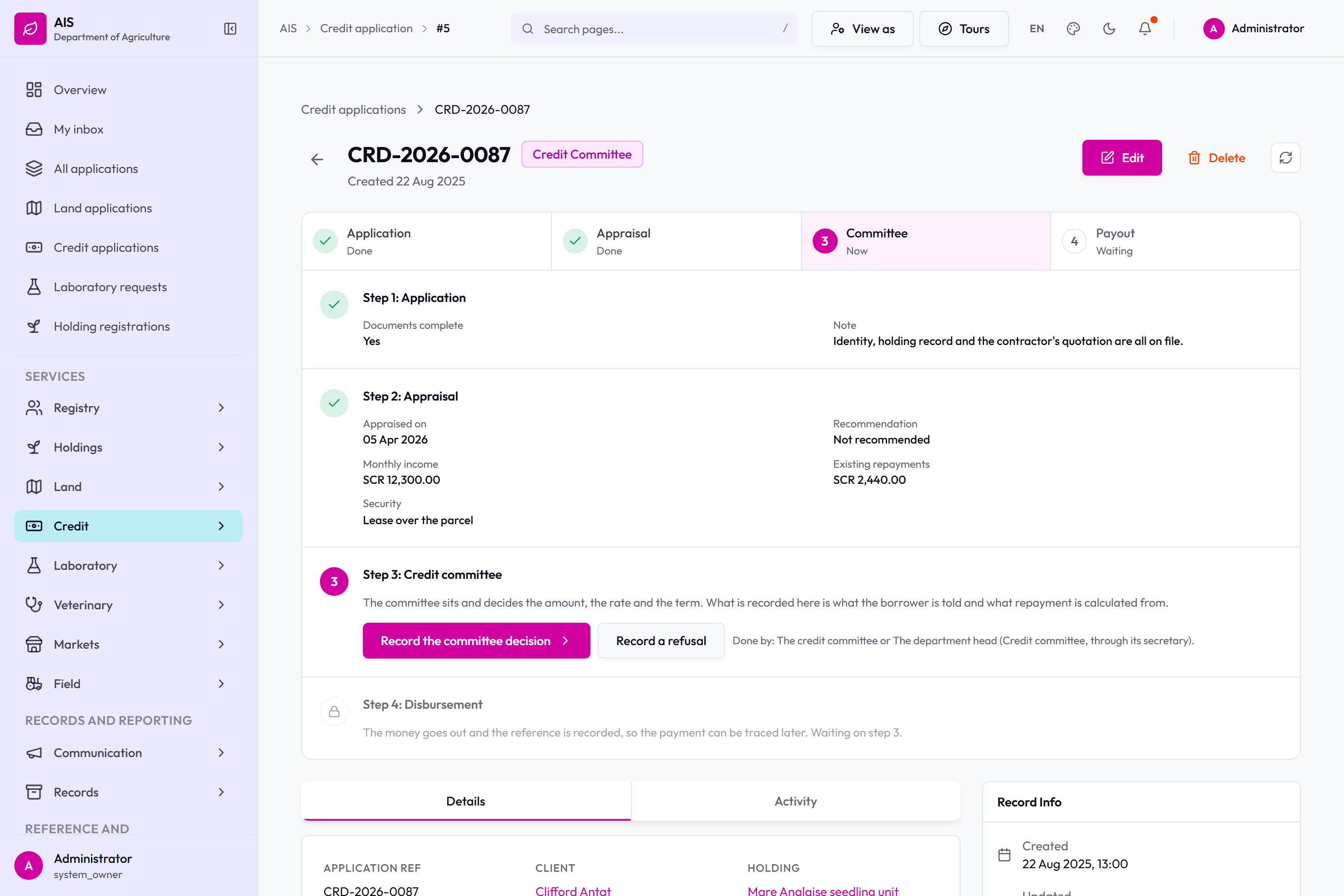
Task: Select the Appraisal step tab
Action: click(x=676, y=241)
